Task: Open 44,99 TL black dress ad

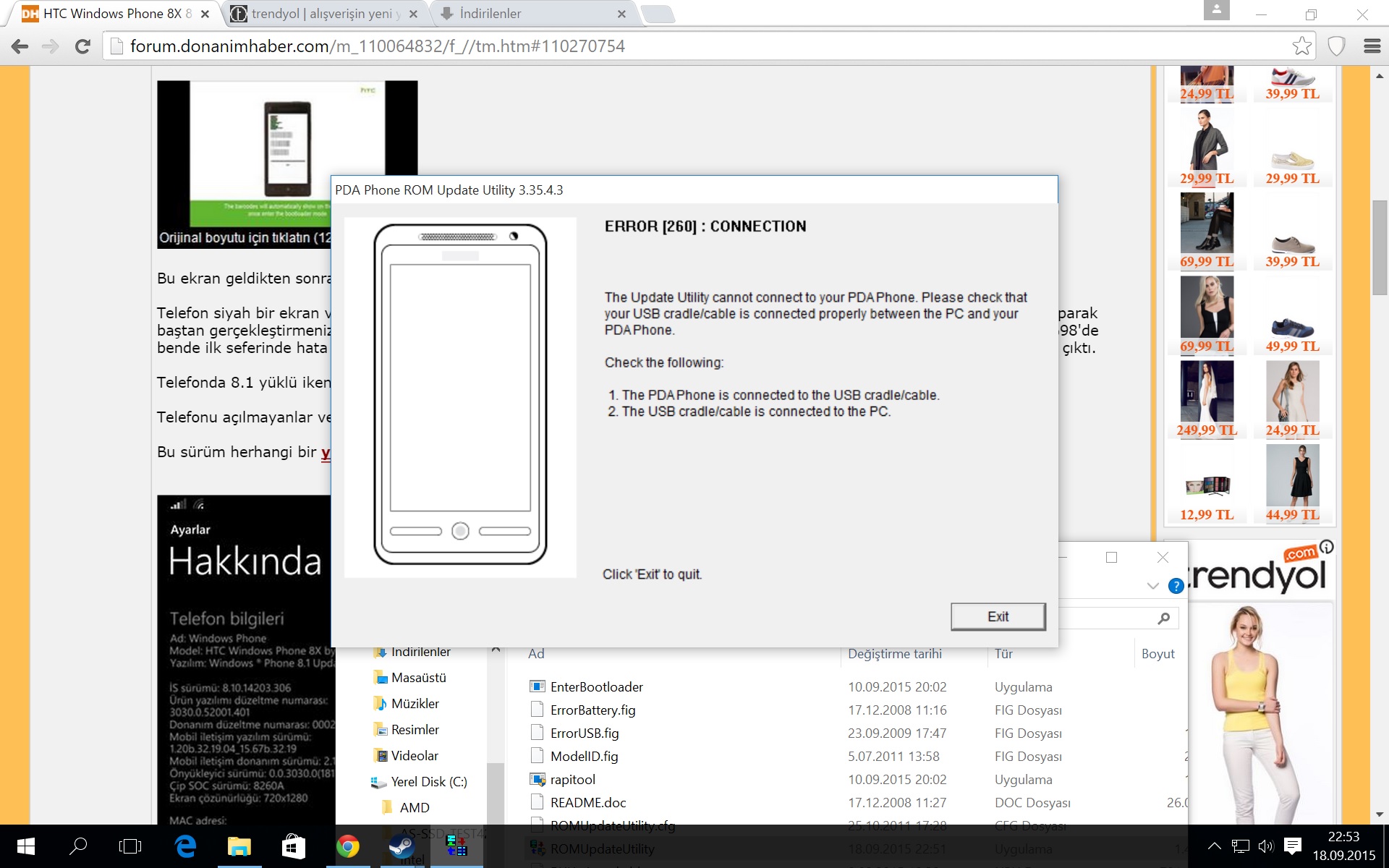Action: click(x=1292, y=483)
